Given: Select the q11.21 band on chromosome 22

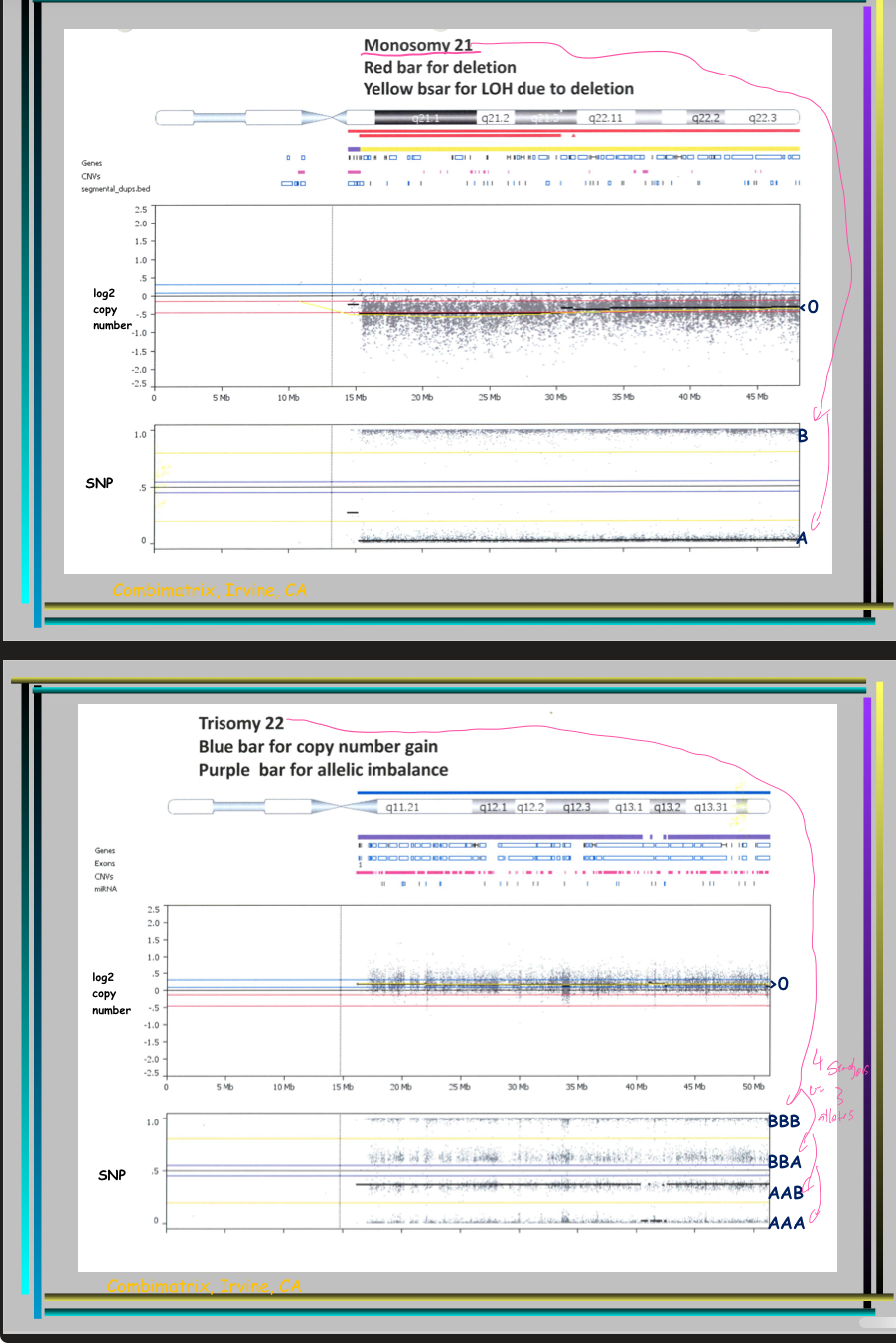Looking at the screenshot, I should pyautogui.click(x=402, y=807).
